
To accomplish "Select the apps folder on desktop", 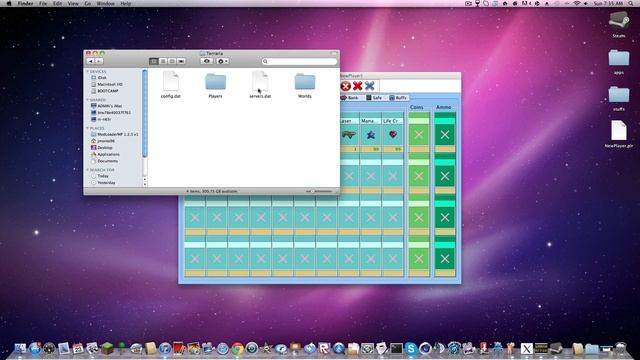I will (x=619, y=61).
